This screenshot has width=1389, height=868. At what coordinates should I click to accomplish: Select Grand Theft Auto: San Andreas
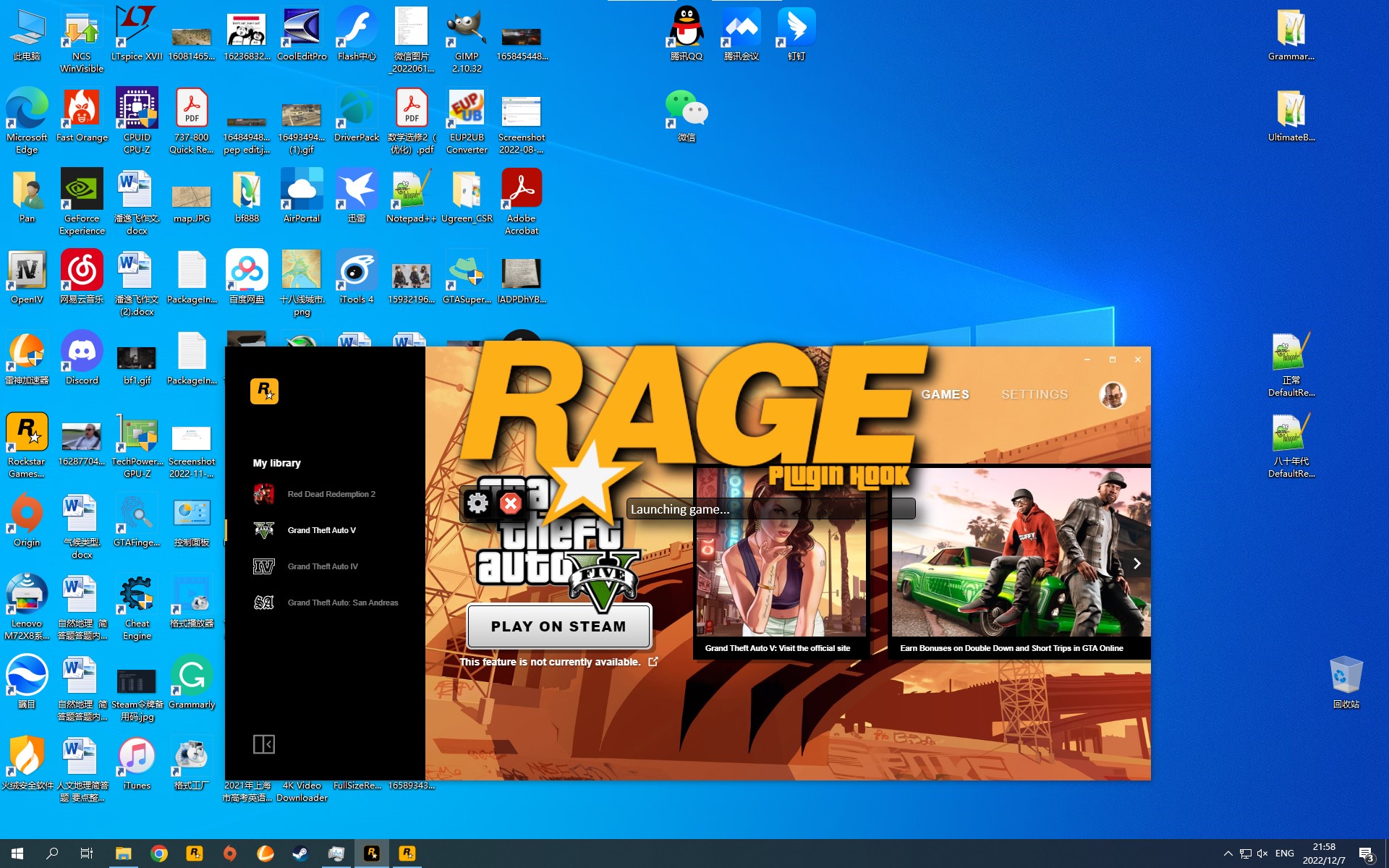(342, 603)
